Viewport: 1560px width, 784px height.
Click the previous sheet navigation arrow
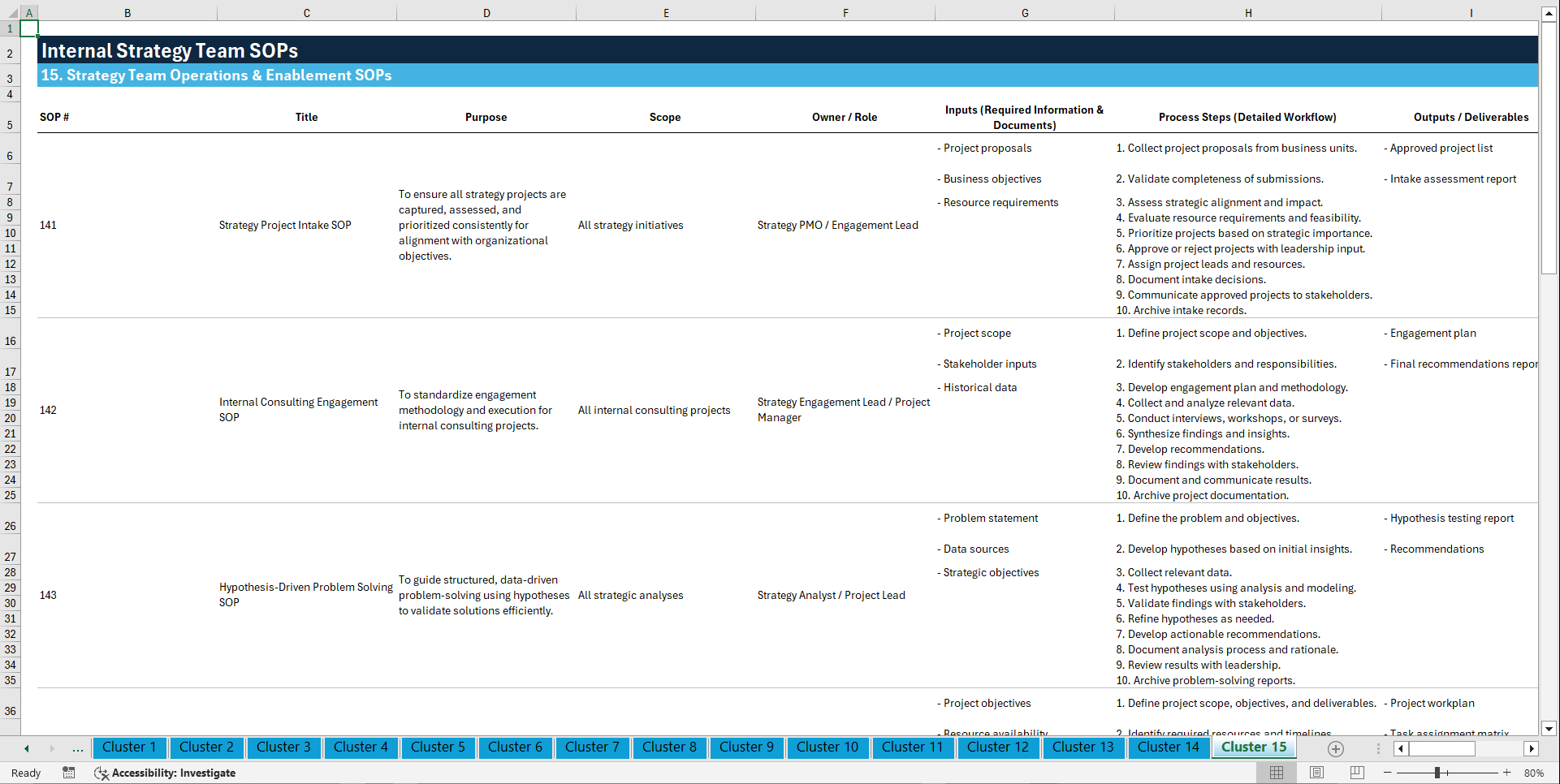pos(26,748)
